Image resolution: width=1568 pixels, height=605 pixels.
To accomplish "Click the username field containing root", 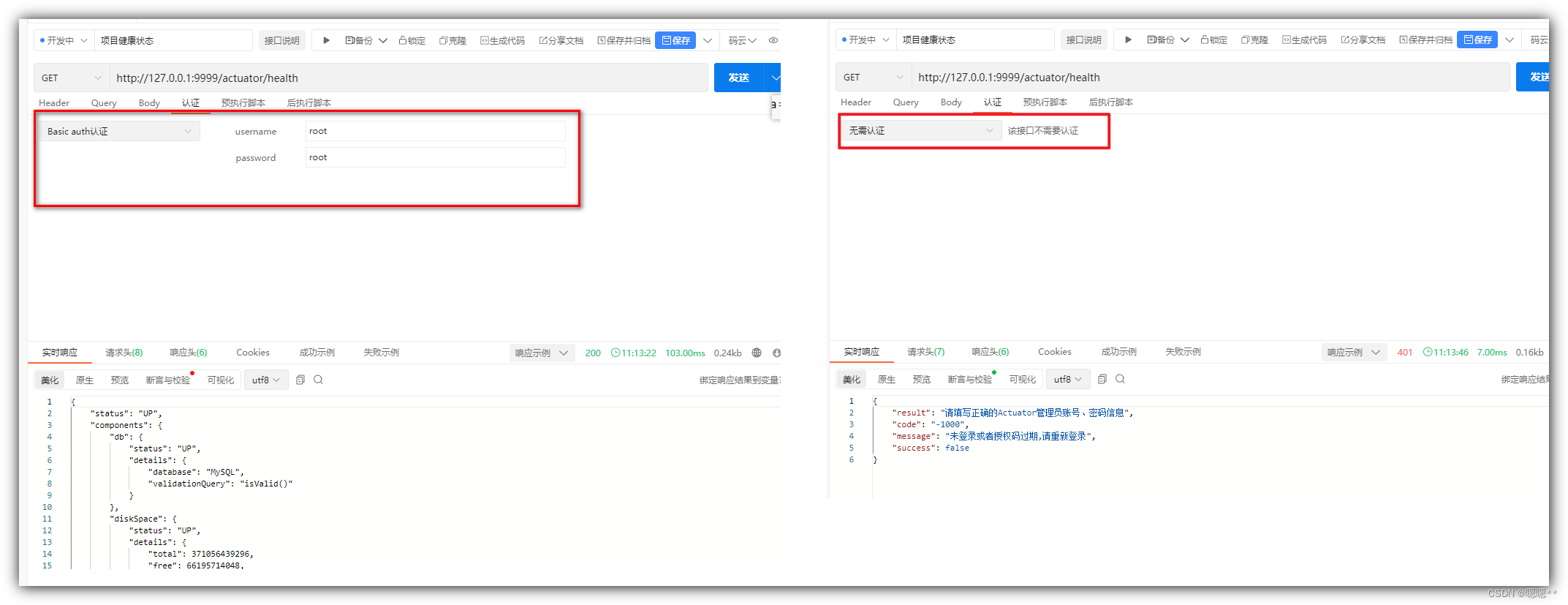I will (436, 132).
